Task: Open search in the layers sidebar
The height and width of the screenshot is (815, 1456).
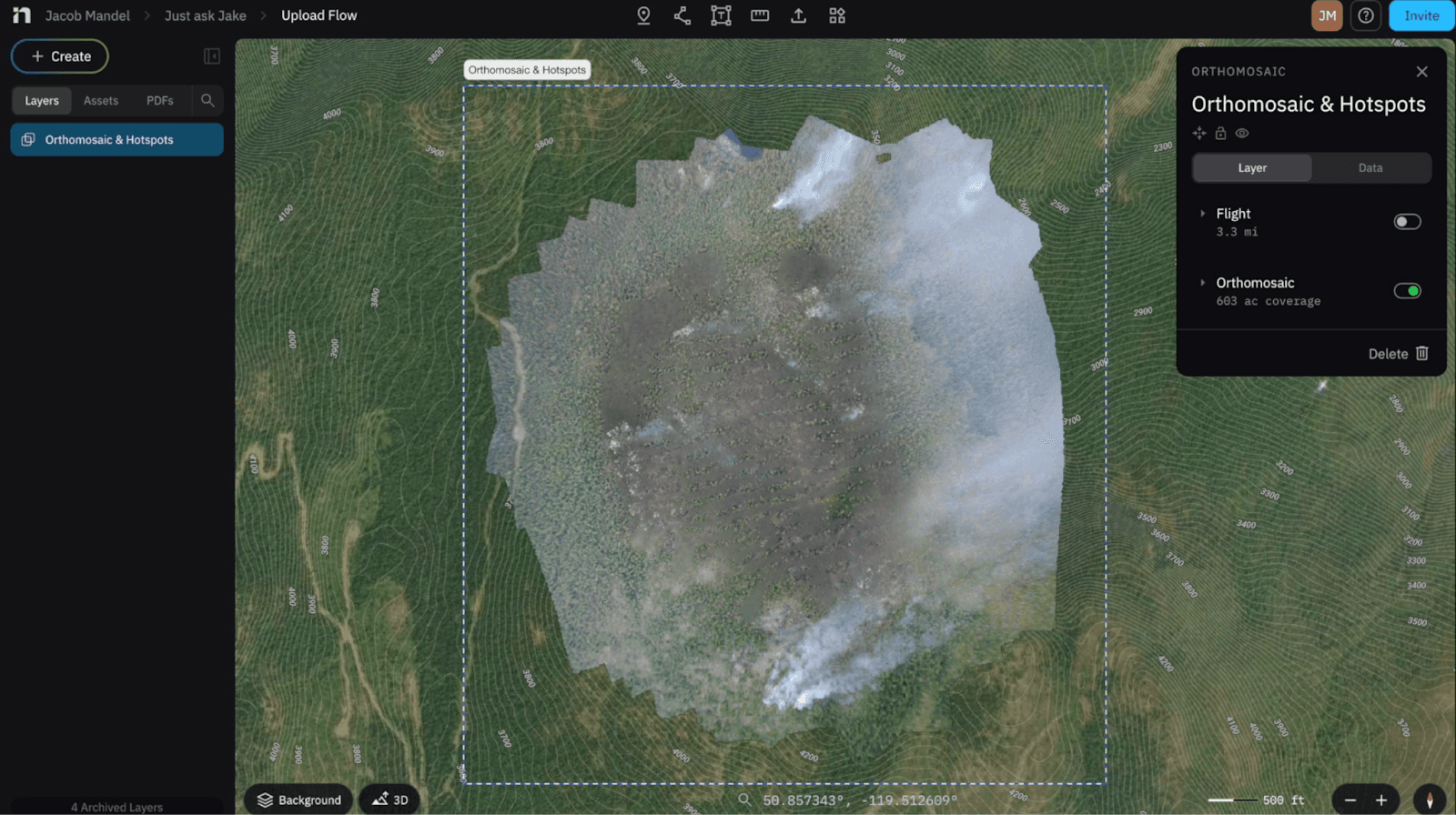Action: [x=207, y=100]
